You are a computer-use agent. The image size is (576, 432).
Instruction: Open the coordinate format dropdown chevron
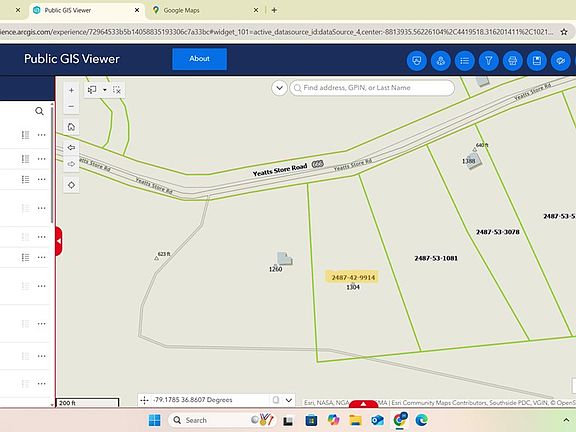(289, 400)
